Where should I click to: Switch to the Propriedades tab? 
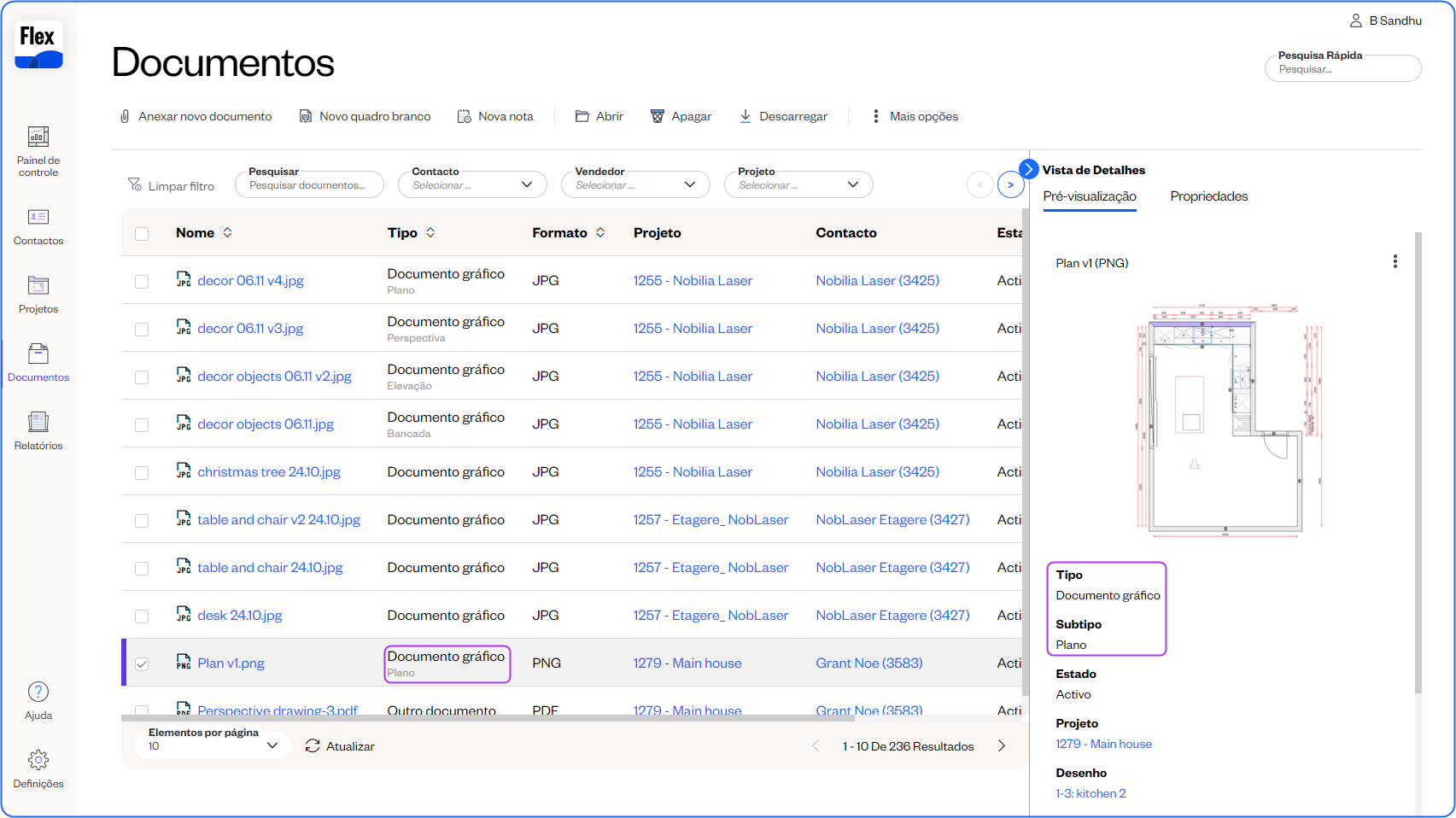[1208, 196]
